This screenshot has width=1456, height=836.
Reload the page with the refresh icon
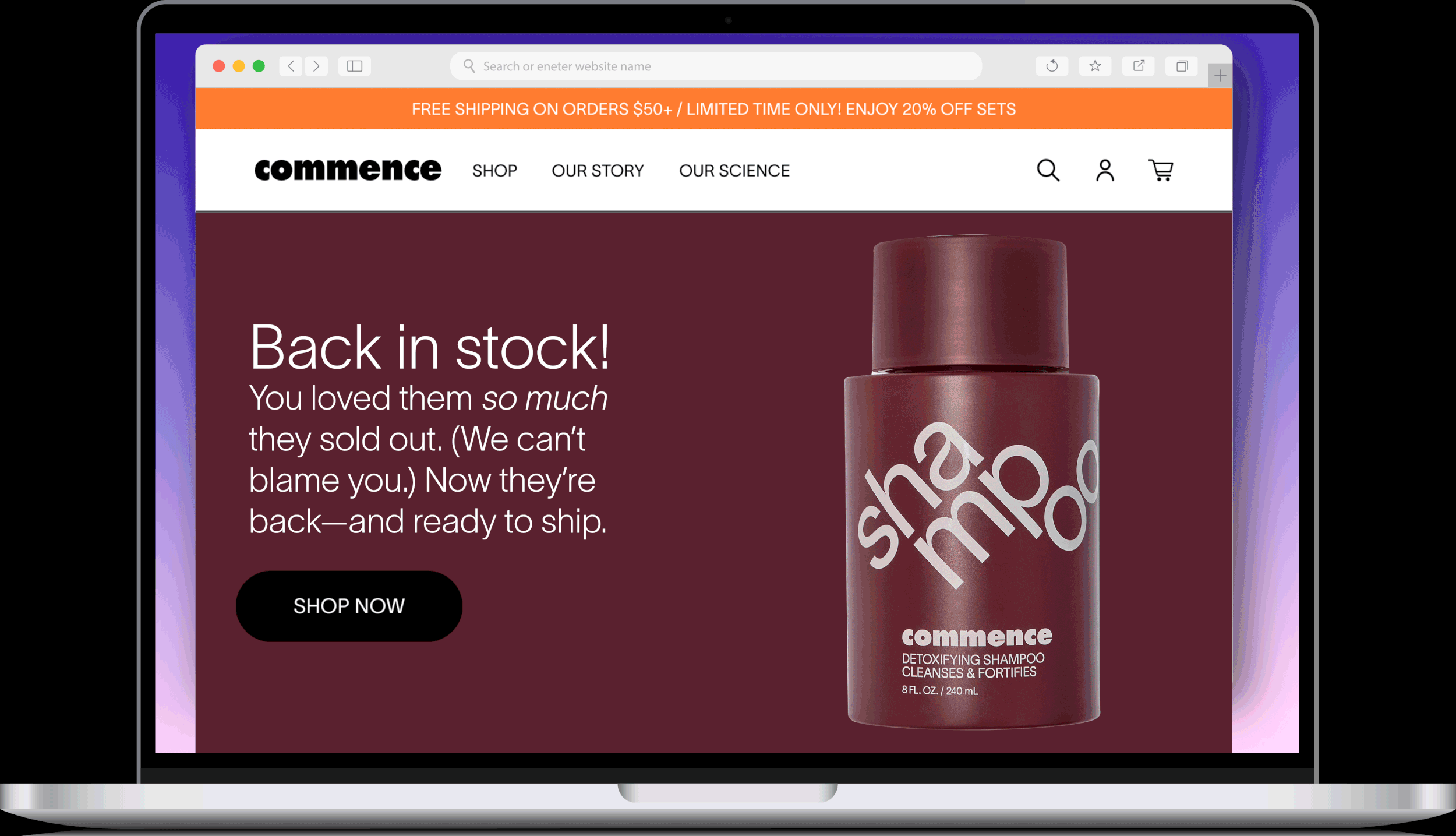(1052, 66)
